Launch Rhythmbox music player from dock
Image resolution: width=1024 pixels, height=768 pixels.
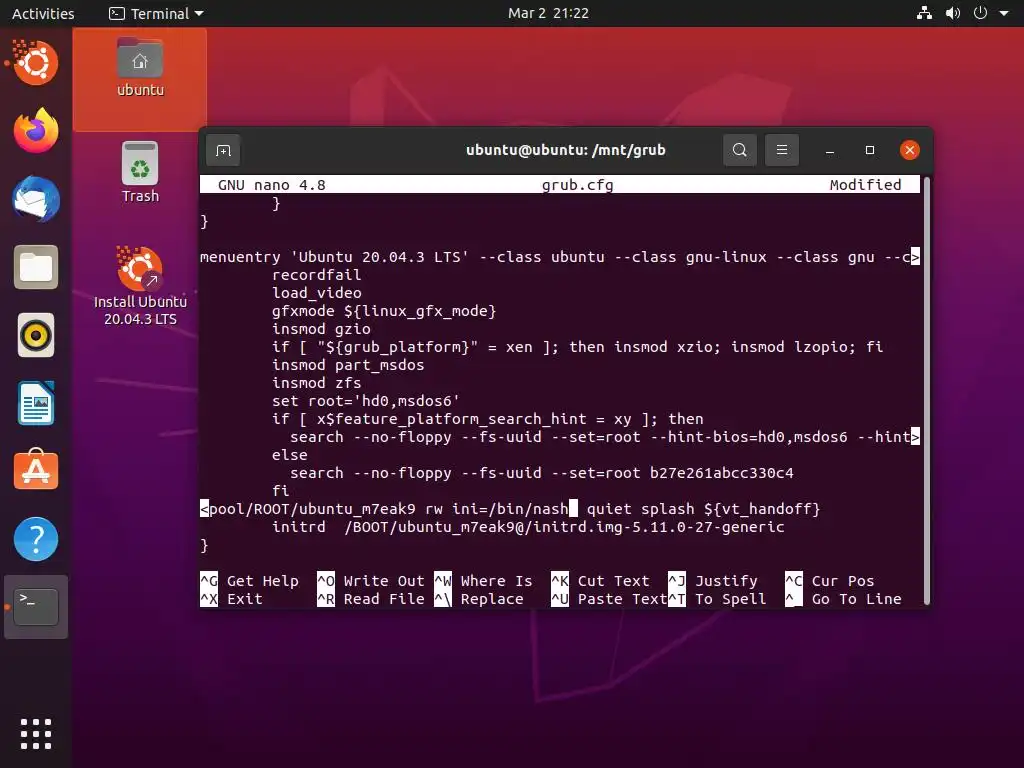pos(36,336)
